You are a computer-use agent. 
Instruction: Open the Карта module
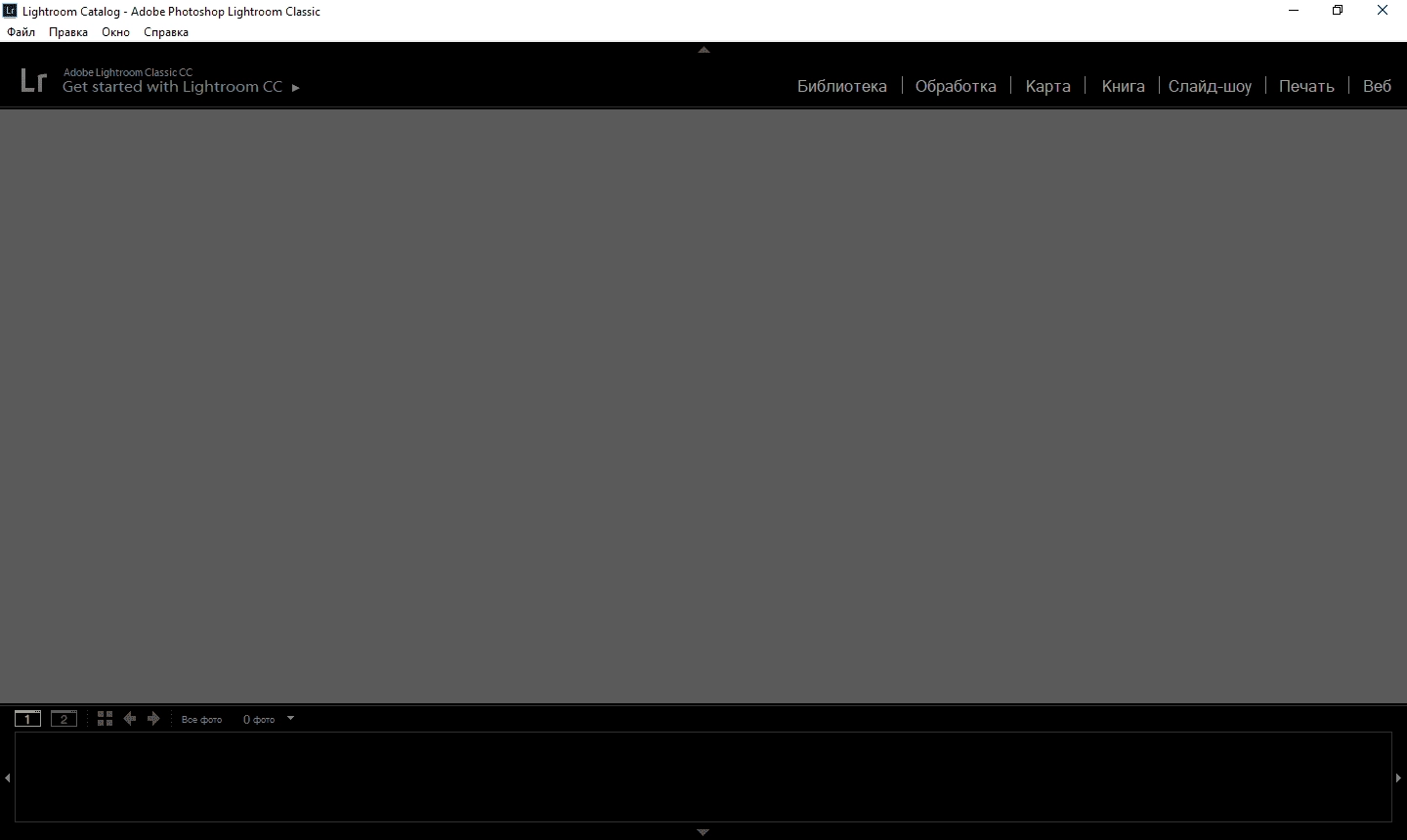1048,86
